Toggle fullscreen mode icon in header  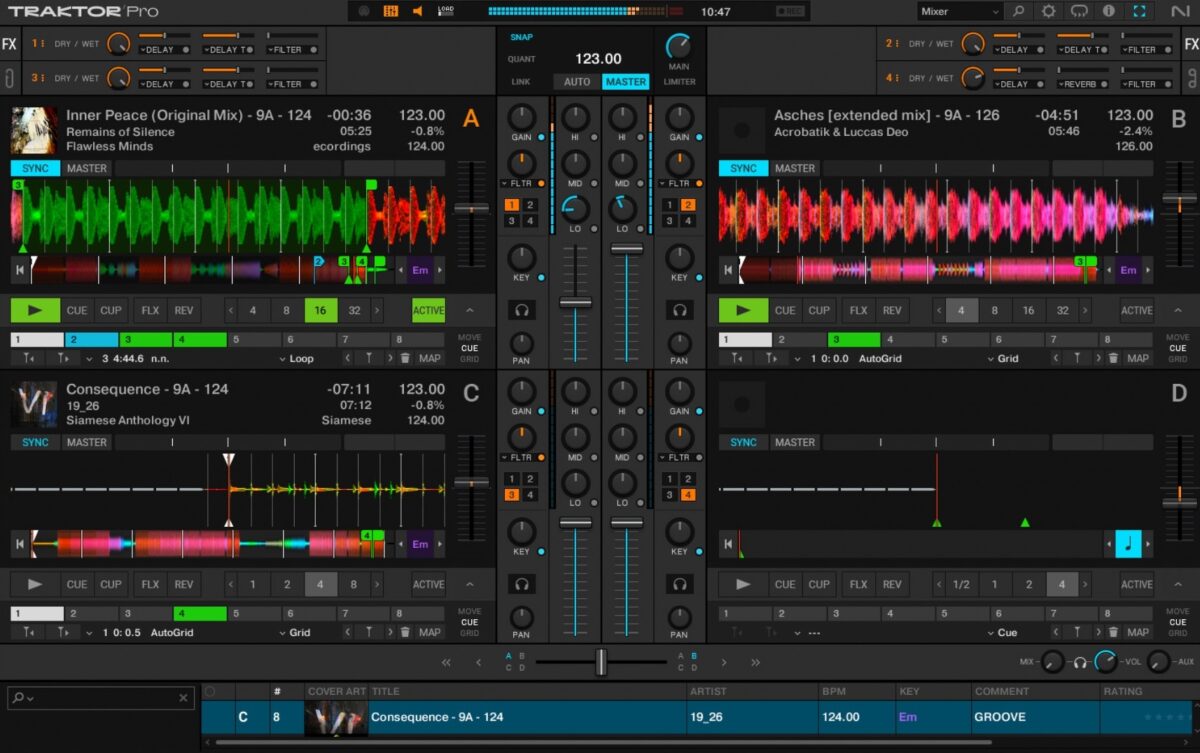(1139, 11)
